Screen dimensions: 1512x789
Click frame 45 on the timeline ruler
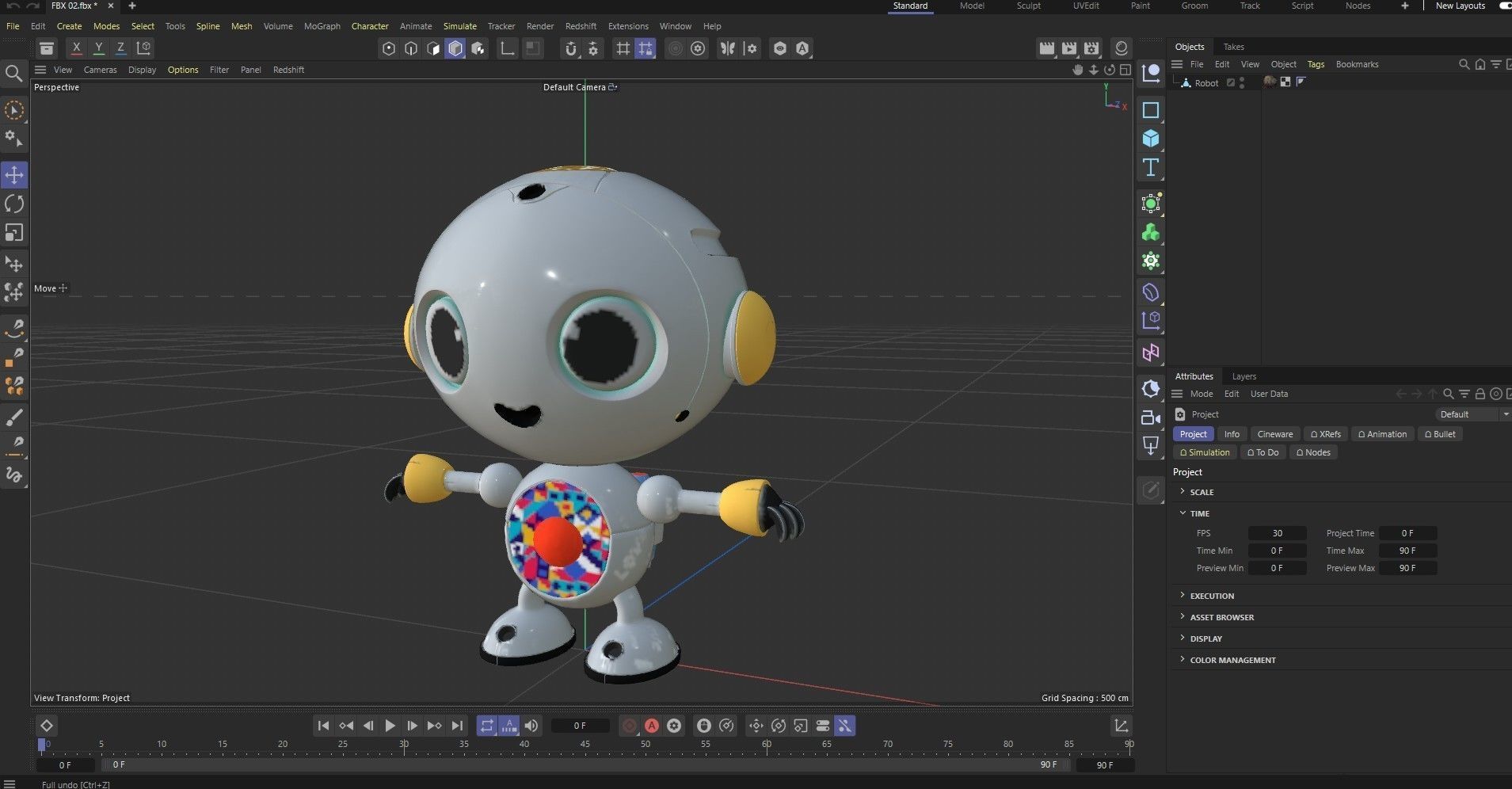tap(585, 745)
